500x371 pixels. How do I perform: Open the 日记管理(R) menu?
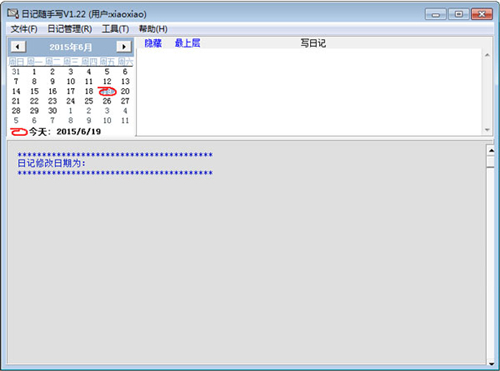(x=70, y=29)
